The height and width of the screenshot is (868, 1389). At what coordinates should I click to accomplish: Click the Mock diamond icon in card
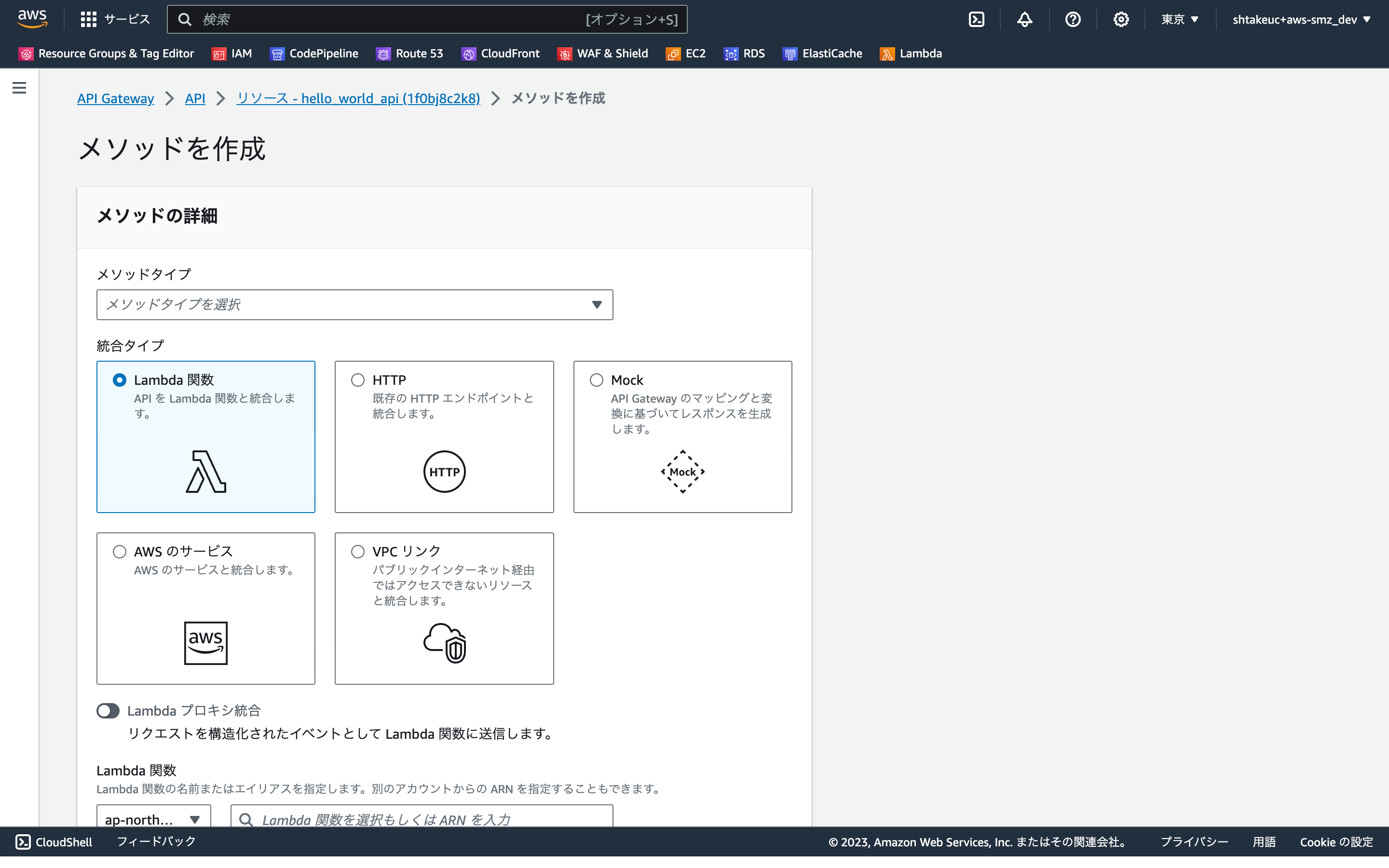point(682,472)
